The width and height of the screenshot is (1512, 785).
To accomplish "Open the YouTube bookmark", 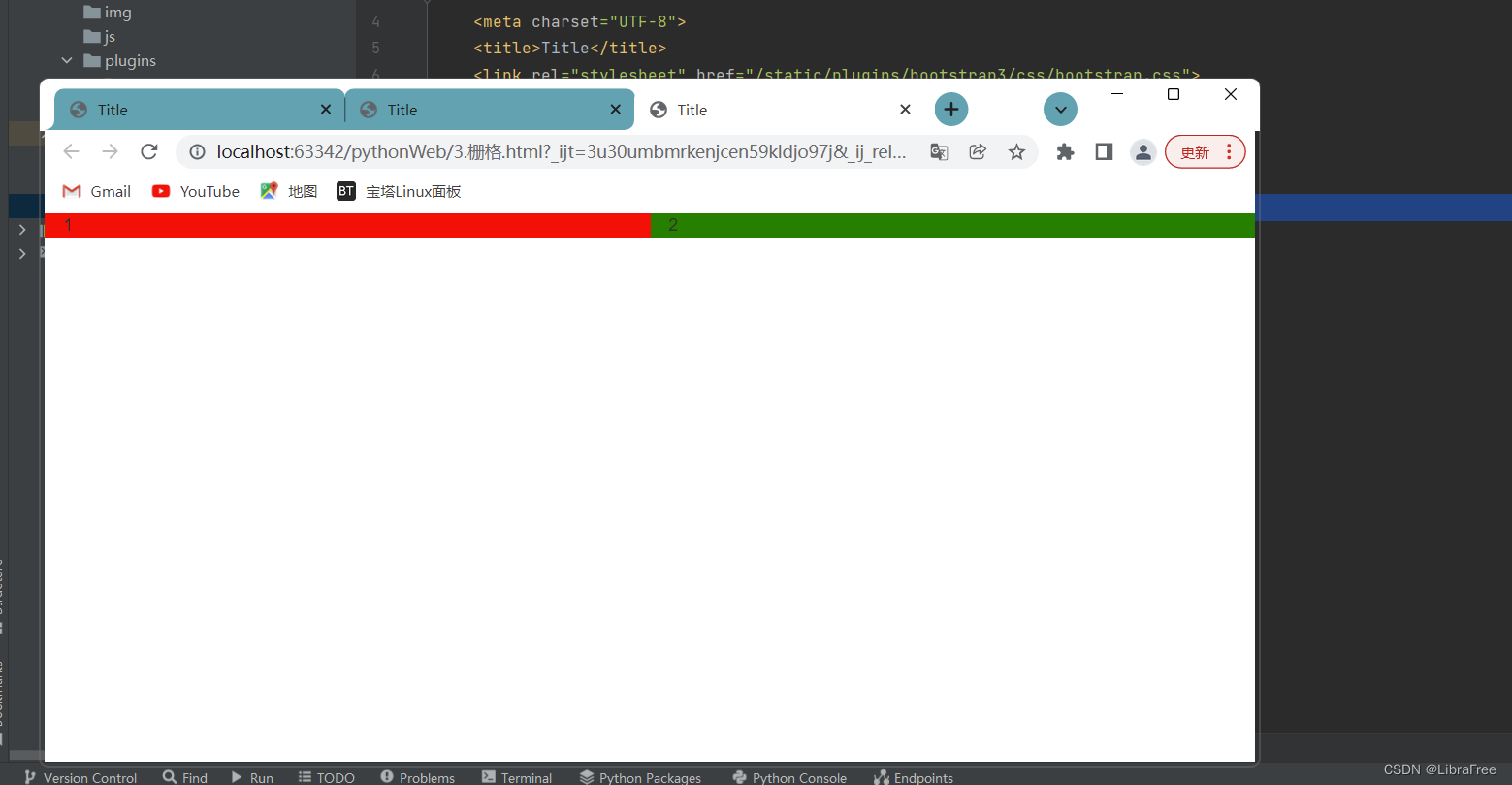I will (x=196, y=191).
